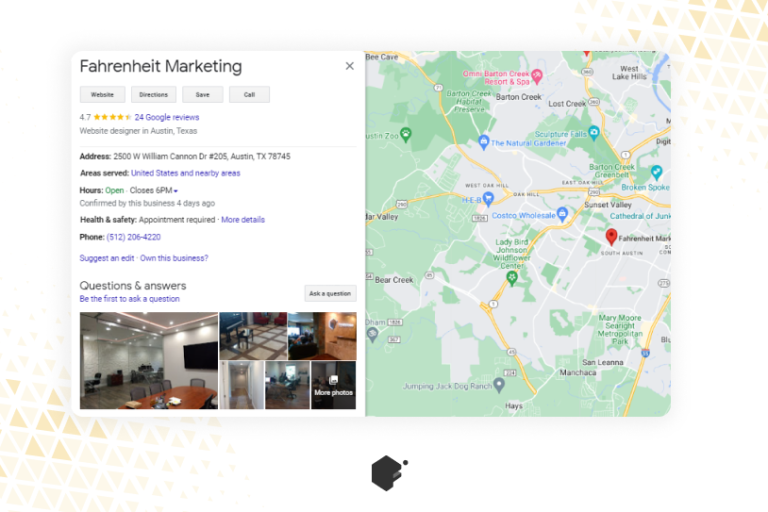This screenshot has width=768, height=512.
Task: Open the office desks photo thumbnail
Action: pyautogui.click(x=288, y=385)
